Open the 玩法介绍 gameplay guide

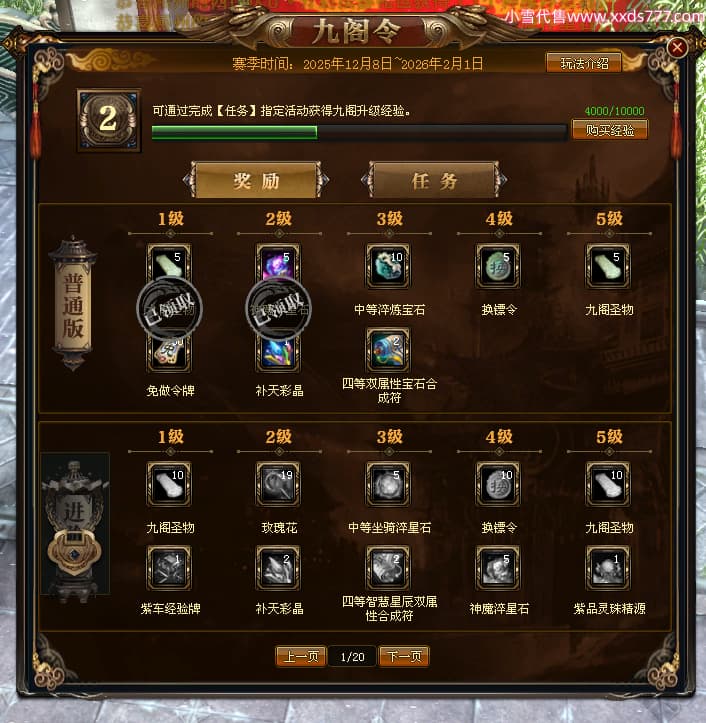pyautogui.click(x=584, y=63)
